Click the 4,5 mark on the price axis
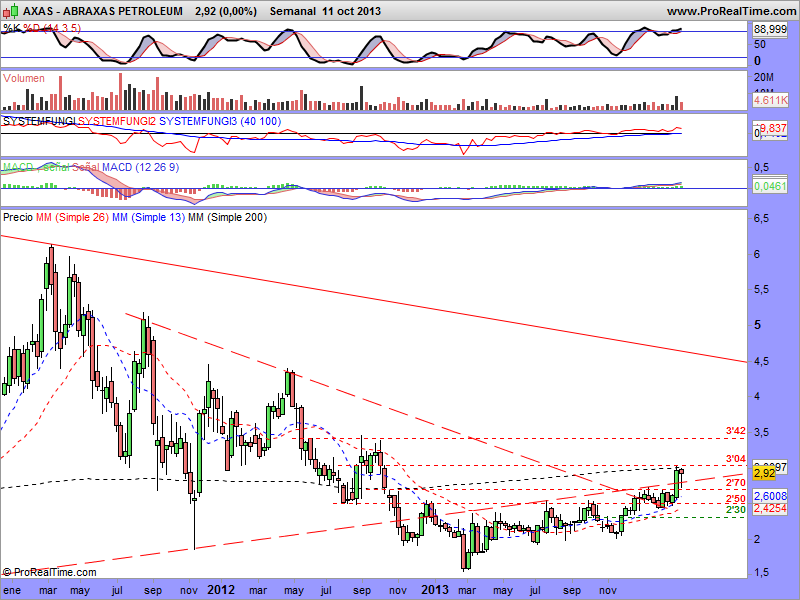Viewport: 800px width, 600px height. (x=761, y=361)
